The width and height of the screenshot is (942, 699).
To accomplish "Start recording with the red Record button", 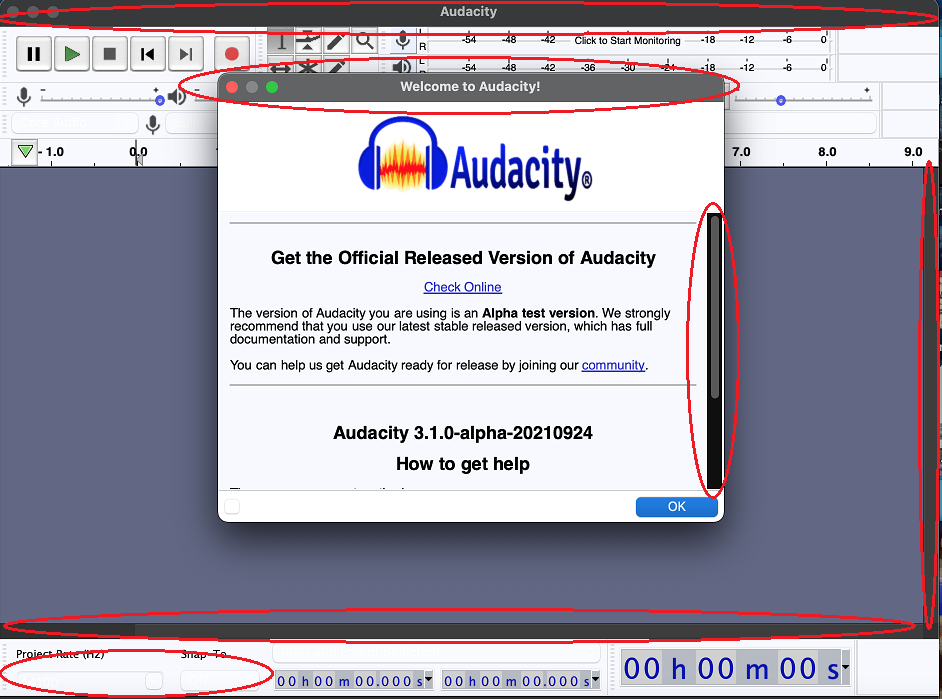I will [x=231, y=54].
